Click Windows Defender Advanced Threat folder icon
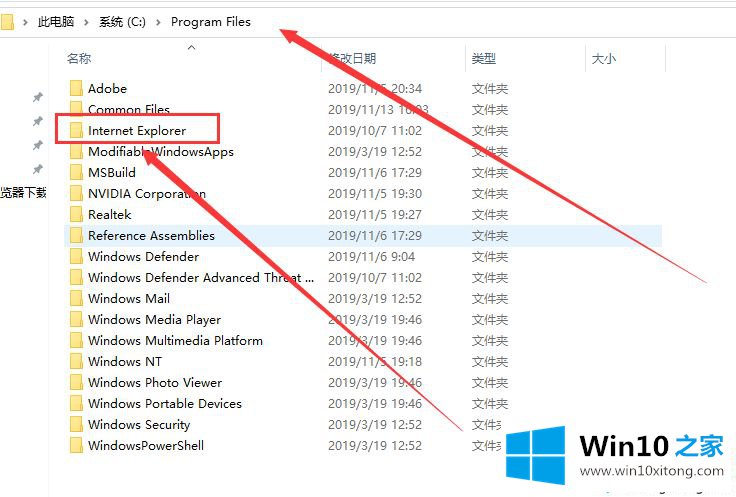Viewport: 736px width, 497px height. coord(76,277)
